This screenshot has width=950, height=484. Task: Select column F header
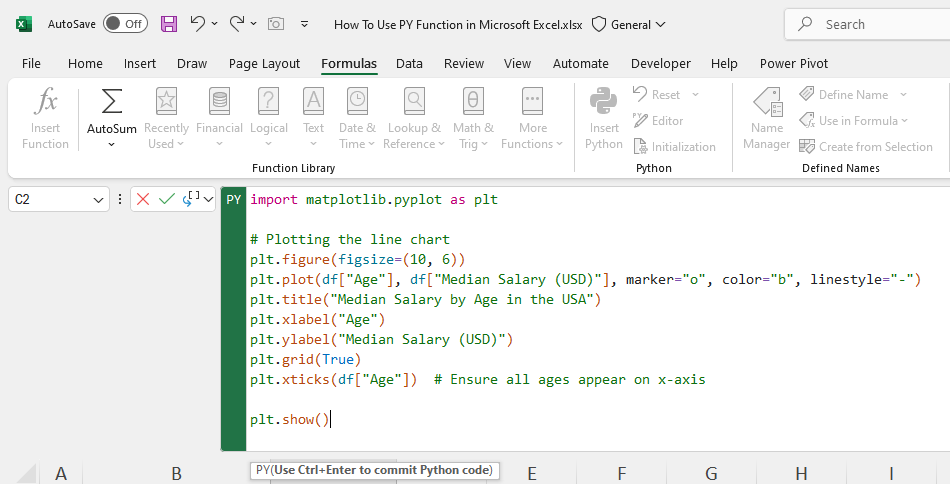point(622,473)
